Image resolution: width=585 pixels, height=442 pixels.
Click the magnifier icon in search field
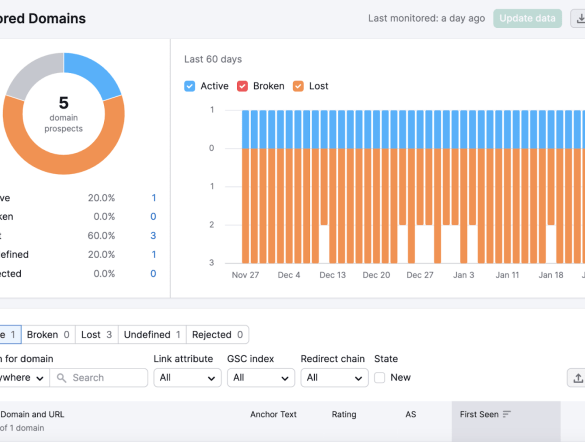(x=62, y=378)
